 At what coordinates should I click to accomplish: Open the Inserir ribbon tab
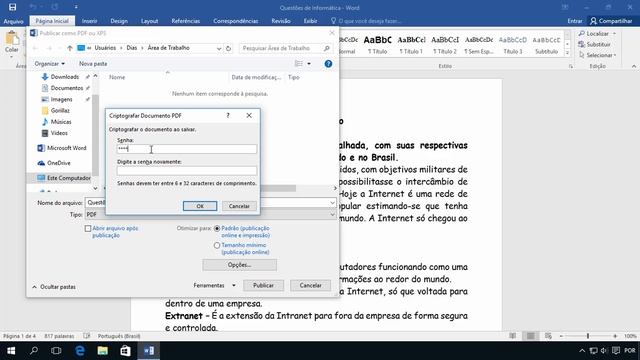click(x=89, y=21)
